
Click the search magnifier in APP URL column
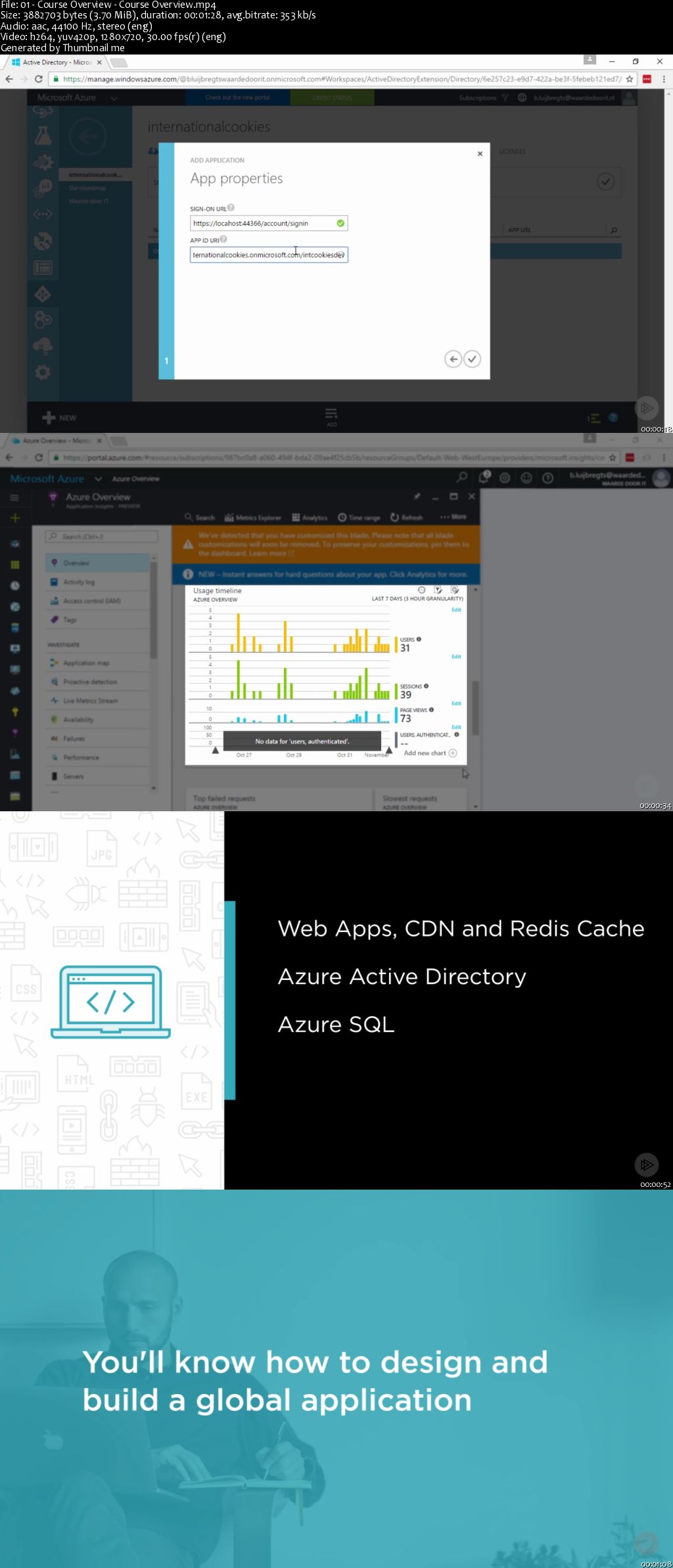click(x=614, y=230)
